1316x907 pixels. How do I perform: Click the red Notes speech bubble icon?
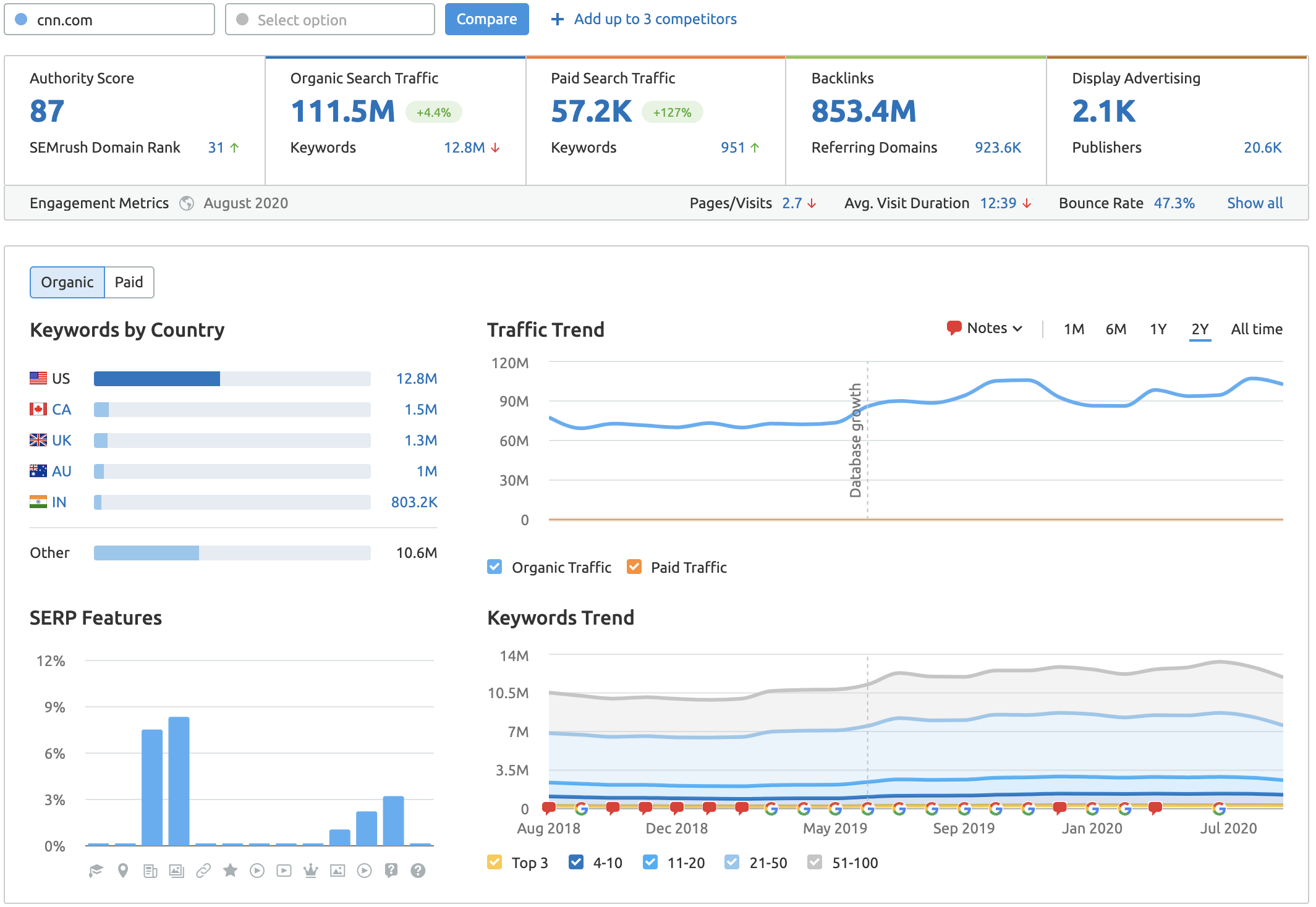pos(954,327)
